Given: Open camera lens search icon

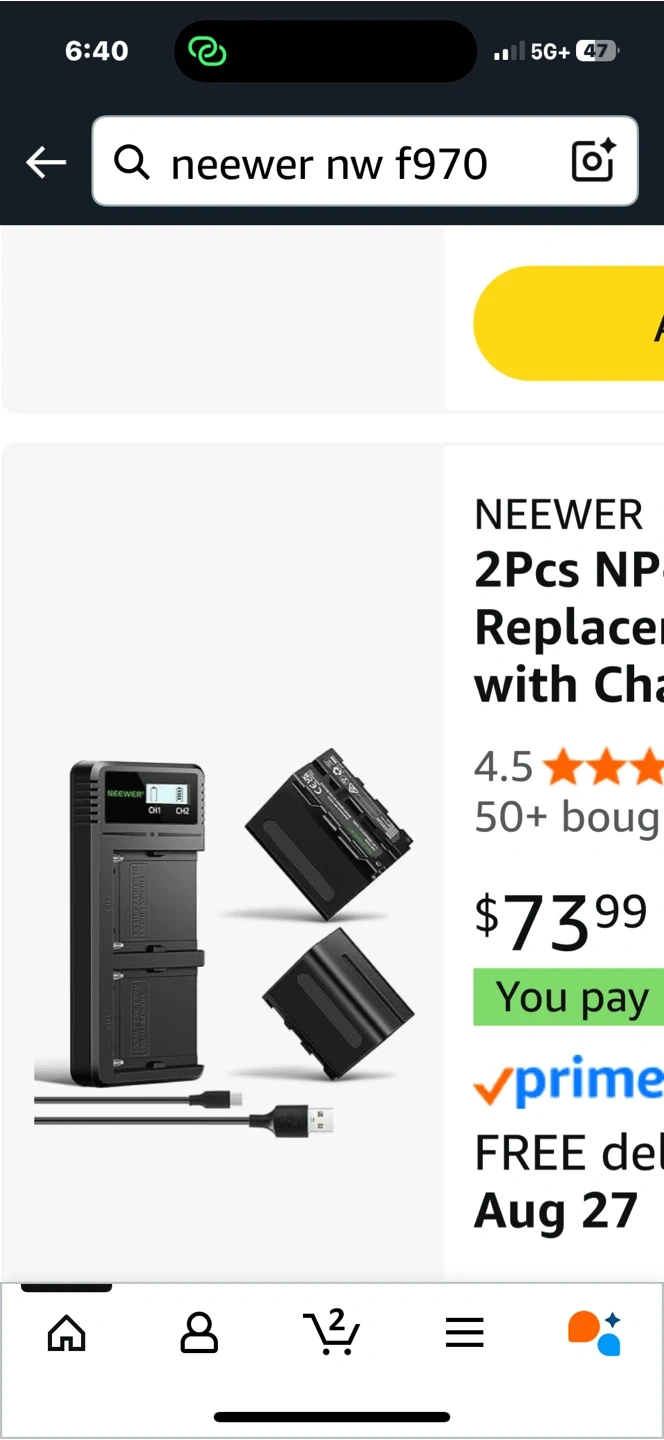Looking at the screenshot, I should coord(592,161).
